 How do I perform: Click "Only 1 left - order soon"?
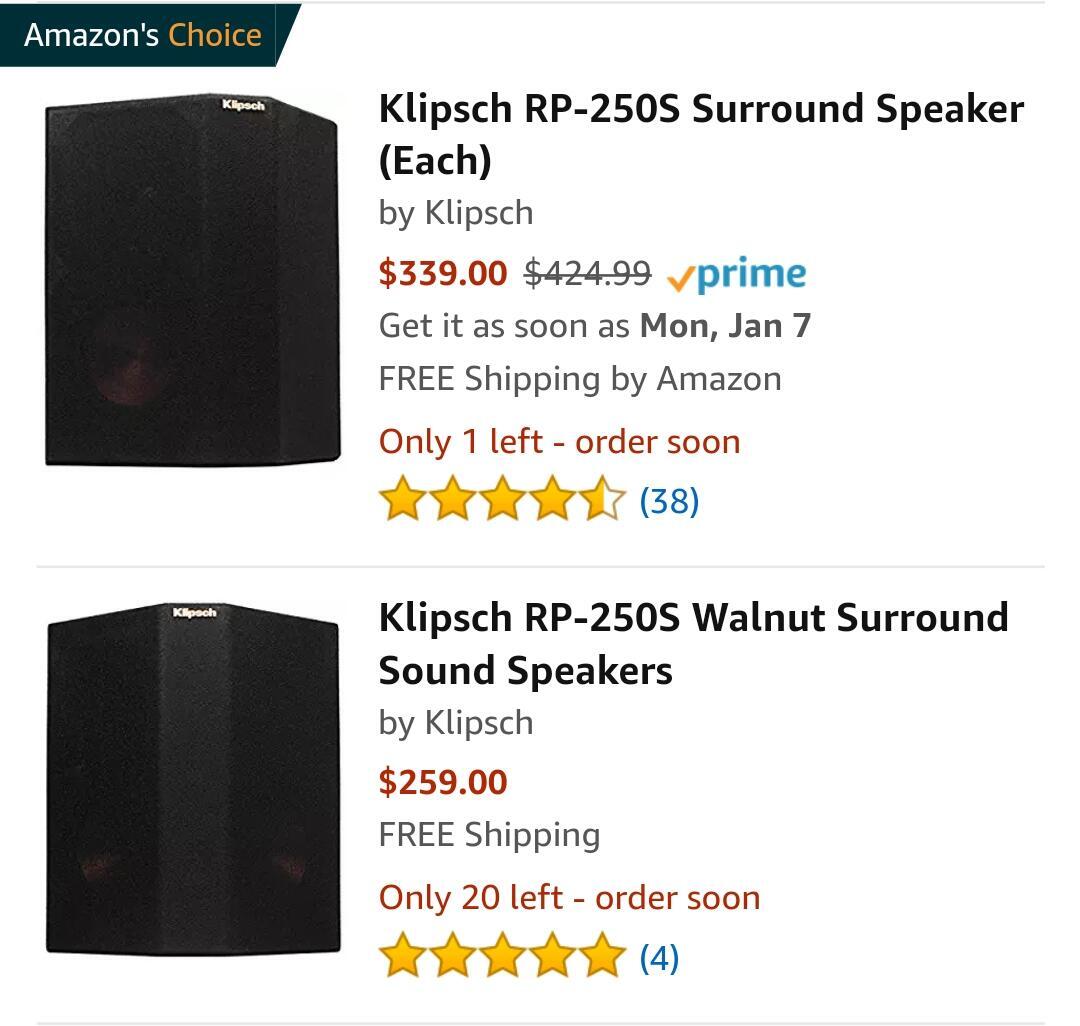click(559, 441)
